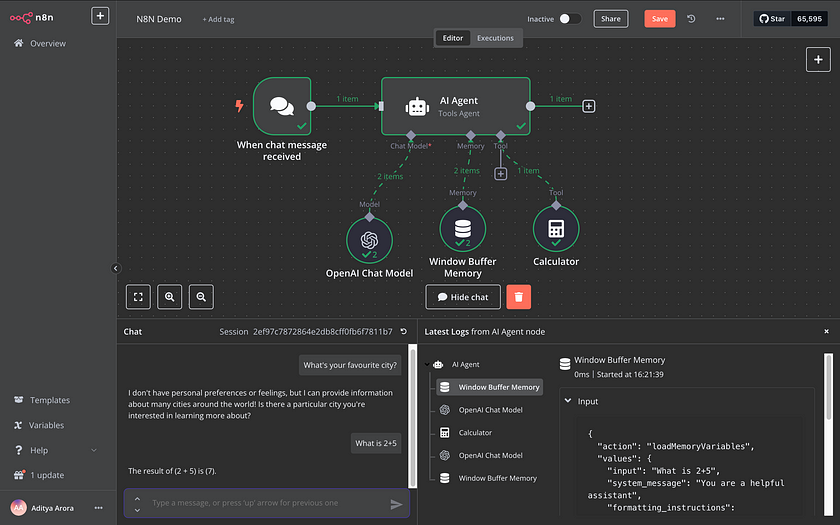Click the session ID text
Viewport: 840px width, 525px height.
tap(322, 332)
